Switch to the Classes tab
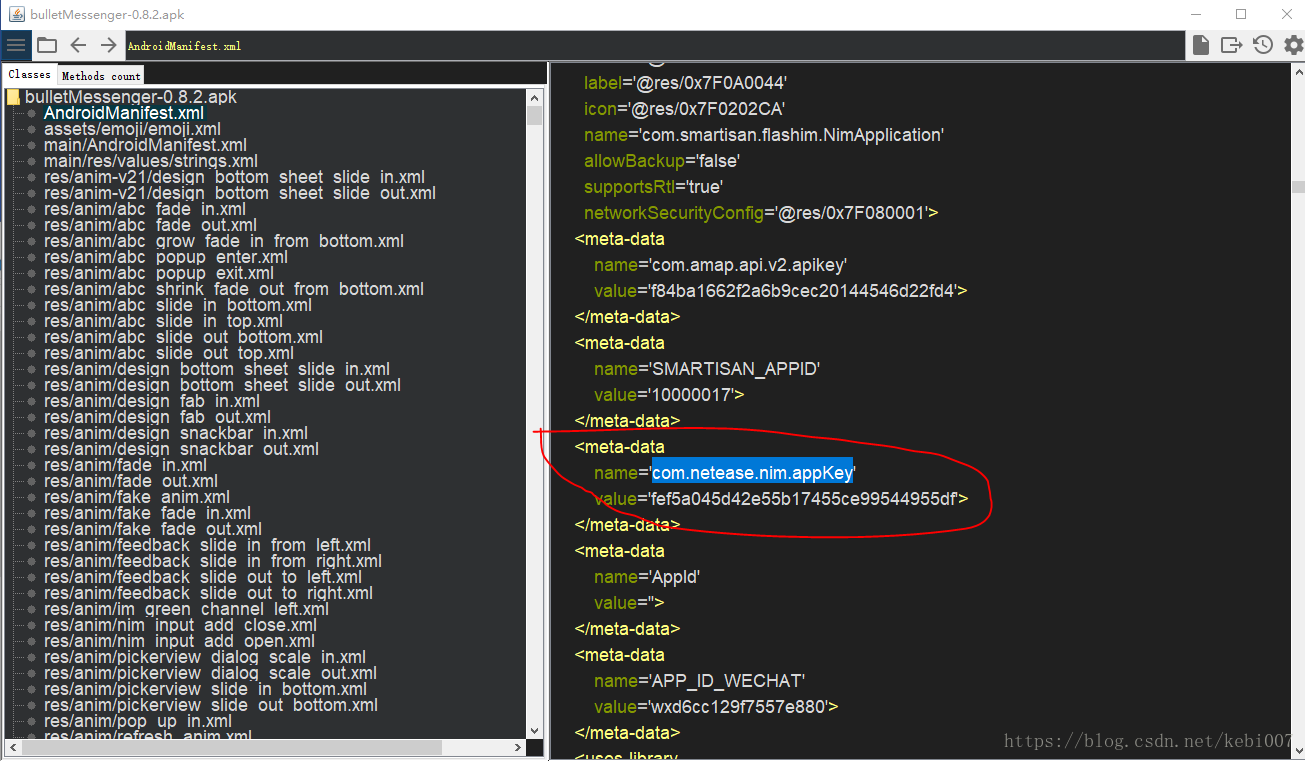This screenshot has width=1305, height=761. pyautogui.click(x=29, y=74)
